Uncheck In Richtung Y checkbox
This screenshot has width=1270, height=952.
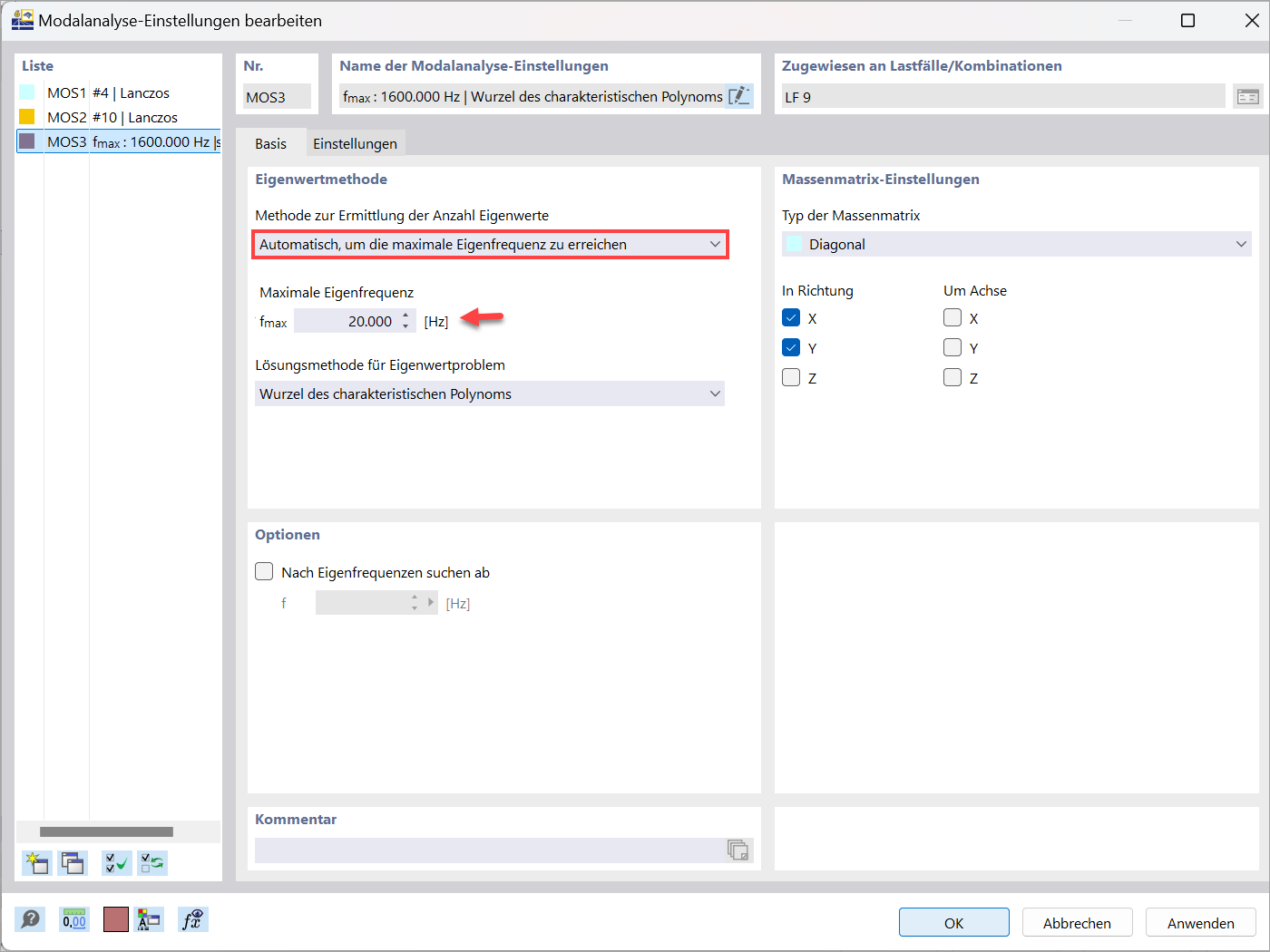[x=791, y=348]
